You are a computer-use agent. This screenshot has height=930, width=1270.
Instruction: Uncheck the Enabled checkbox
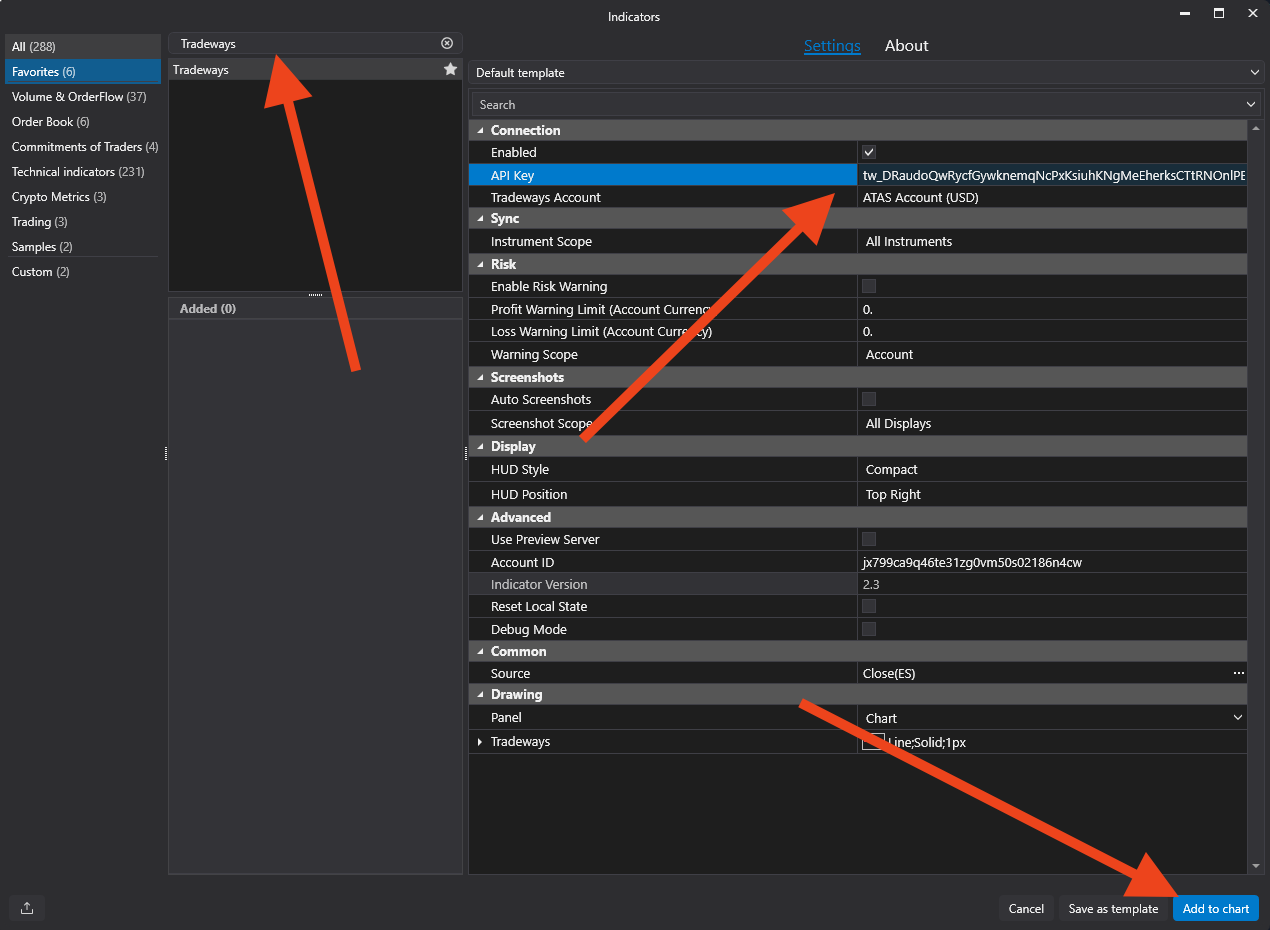869,152
